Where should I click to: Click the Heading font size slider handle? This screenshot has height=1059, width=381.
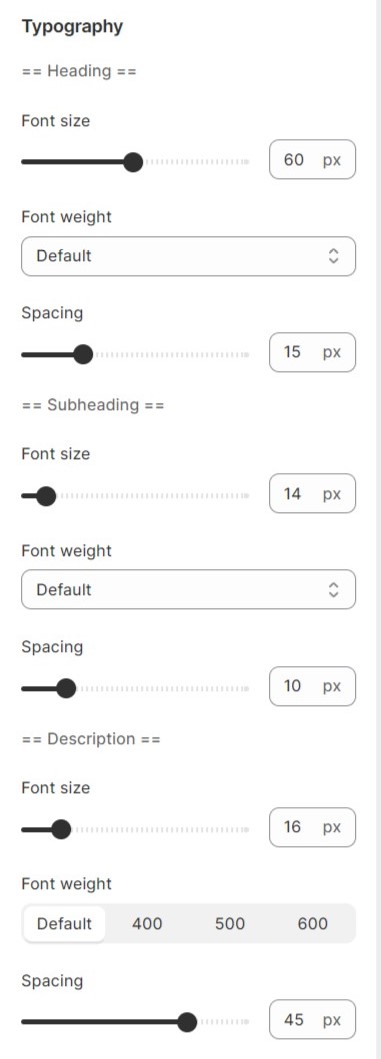coord(134,162)
